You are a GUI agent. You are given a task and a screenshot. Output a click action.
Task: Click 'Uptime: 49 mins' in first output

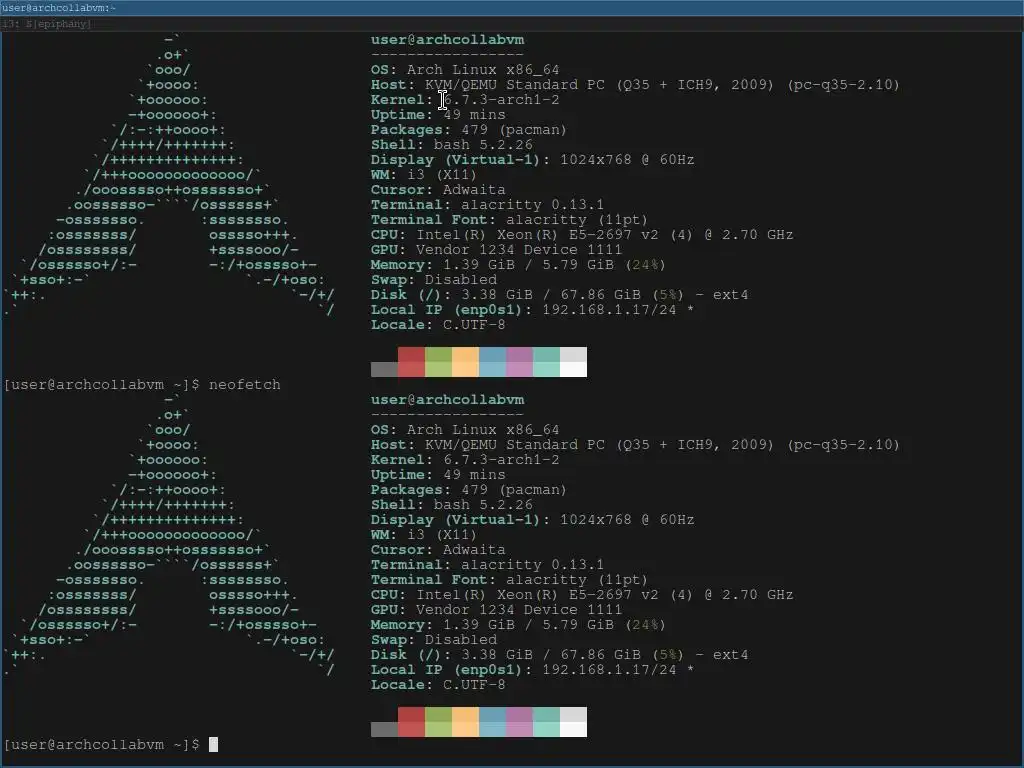pyautogui.click(x=438, y=115)
